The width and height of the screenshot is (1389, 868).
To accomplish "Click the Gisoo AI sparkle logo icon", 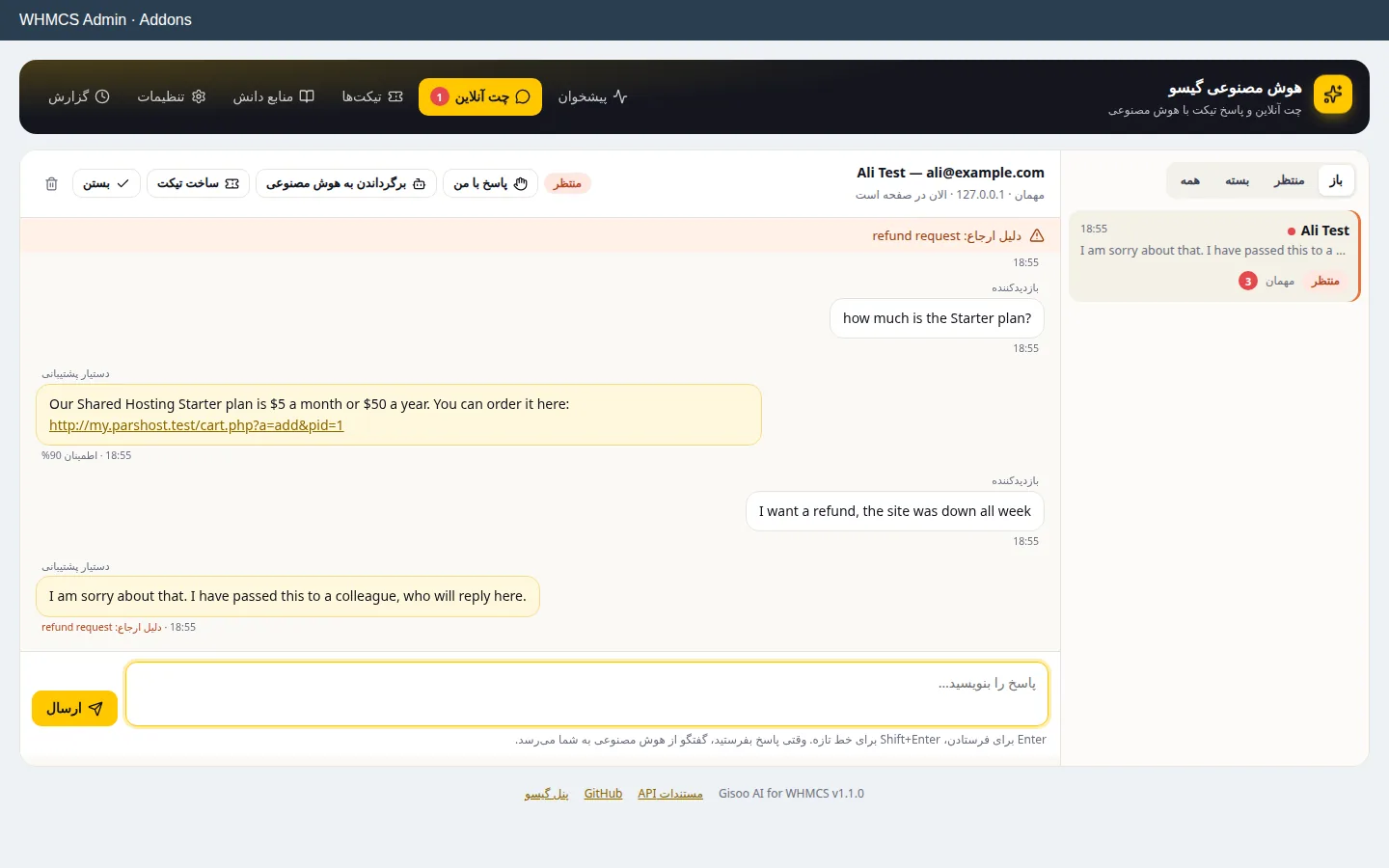I will tap(1333, 95).
